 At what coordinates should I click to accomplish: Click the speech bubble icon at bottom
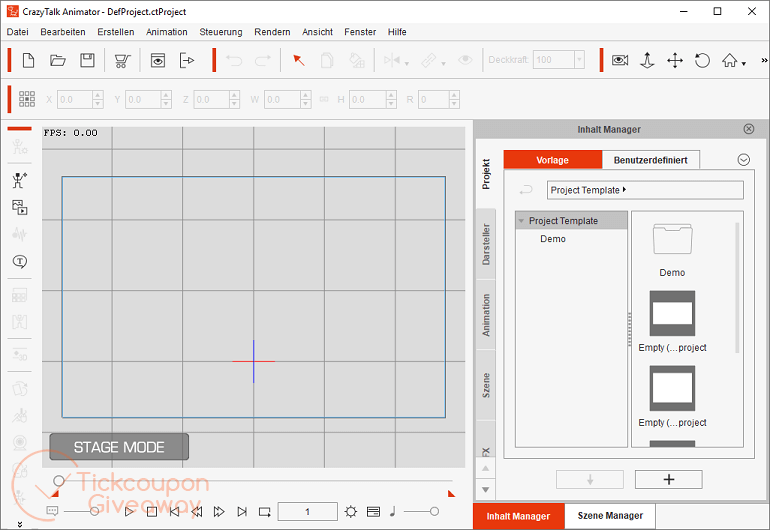[x=52, y=511]
